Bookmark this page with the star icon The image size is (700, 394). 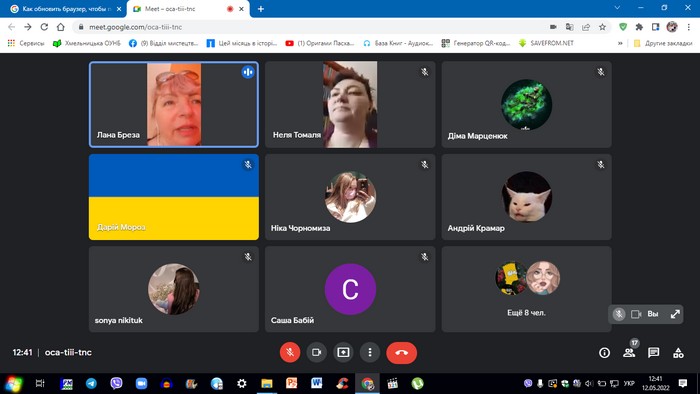tap(602, 27)
